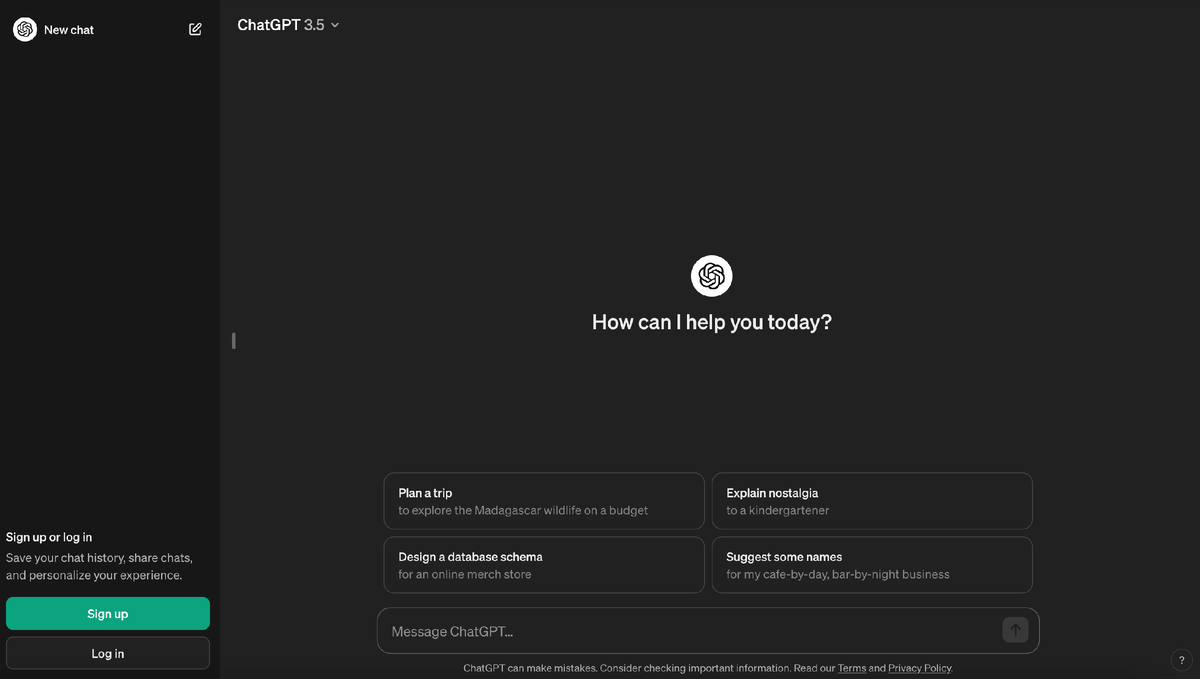Select the Explain nostalgia suggestion
The image size is (1200, 679).
pos(872,501)
